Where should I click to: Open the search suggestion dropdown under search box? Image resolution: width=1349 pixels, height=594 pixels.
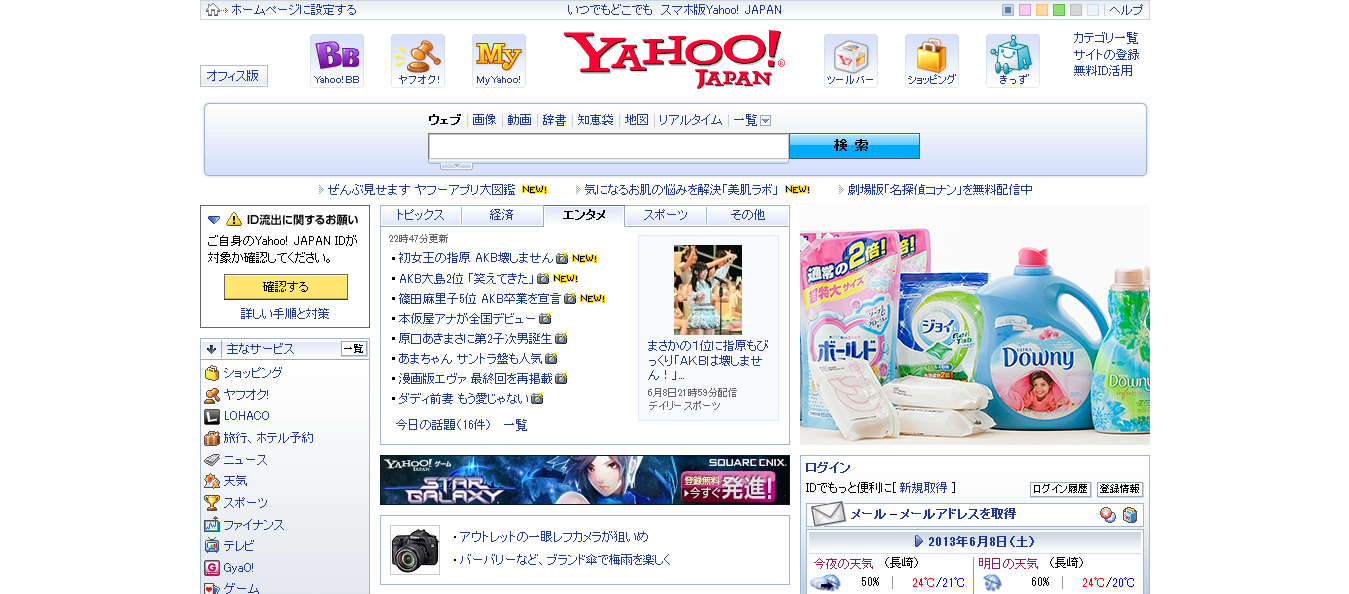(456, 165)
